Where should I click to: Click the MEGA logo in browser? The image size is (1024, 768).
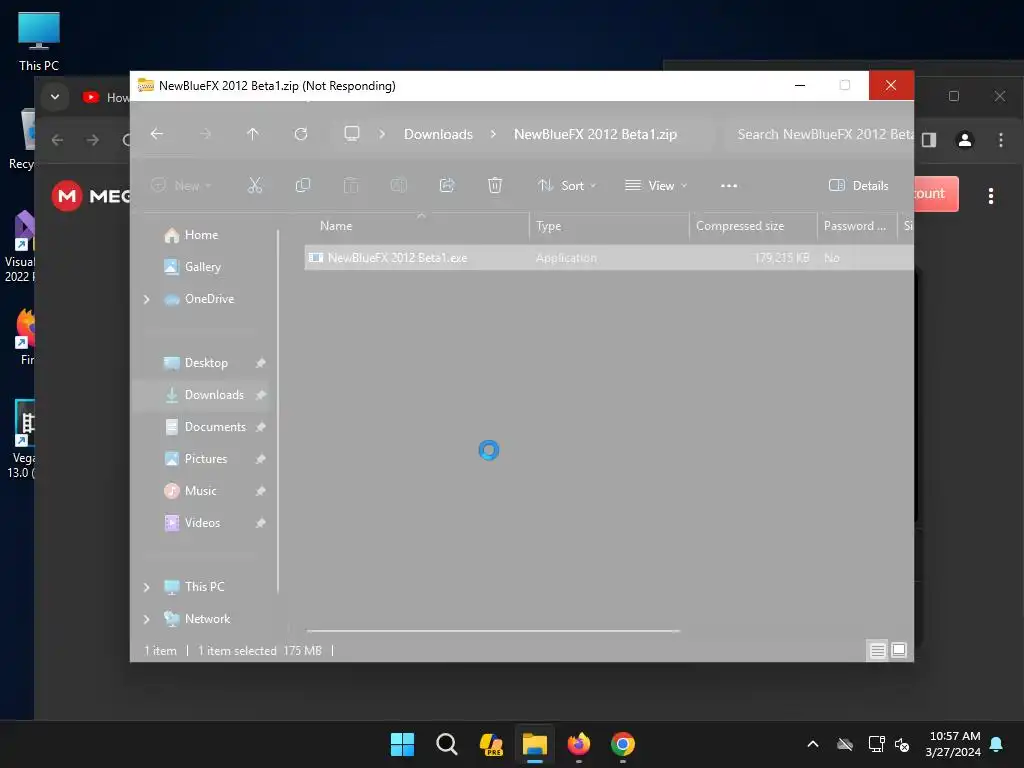[x=91, y=196]
